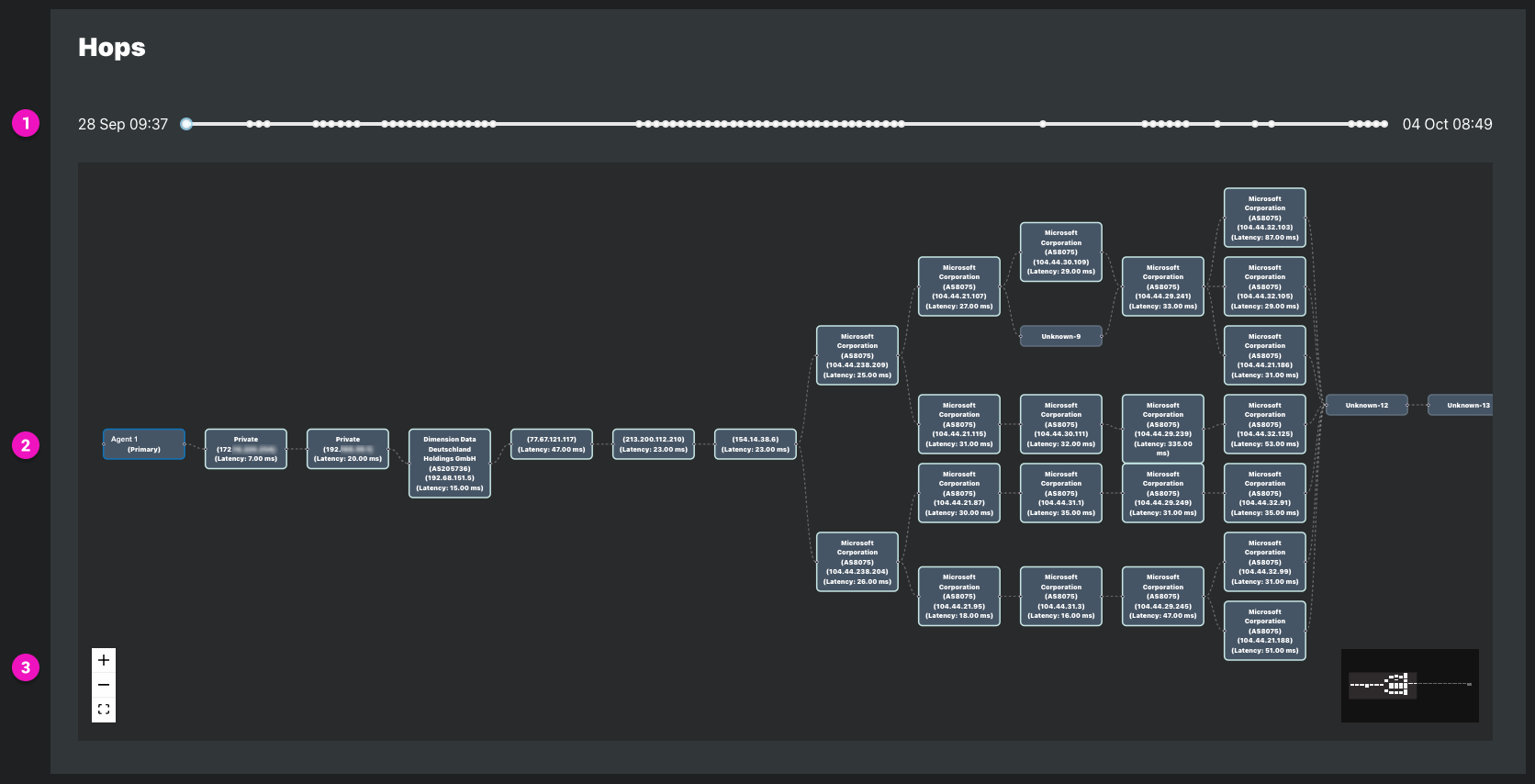
Task: Select Microsoft node 104.44.31.1
Action: (x=1061, y=493)
